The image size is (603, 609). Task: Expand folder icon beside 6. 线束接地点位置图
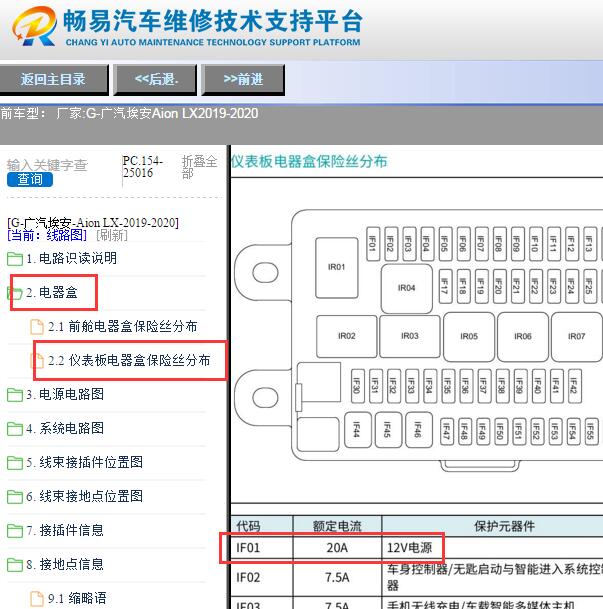coord(15,497)
